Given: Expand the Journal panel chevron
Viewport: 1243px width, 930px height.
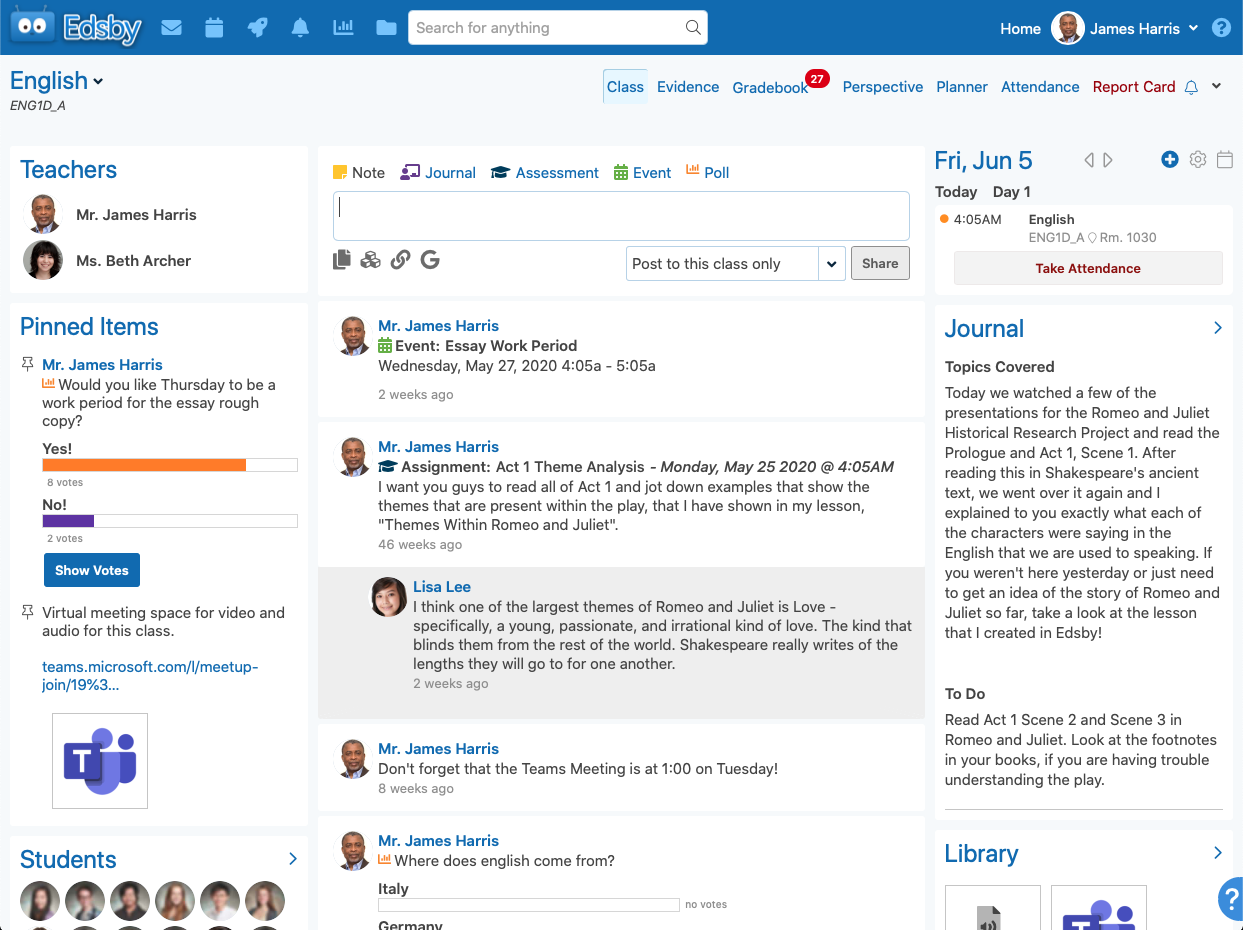Looking at the screenshot, I should (1217, 328).
